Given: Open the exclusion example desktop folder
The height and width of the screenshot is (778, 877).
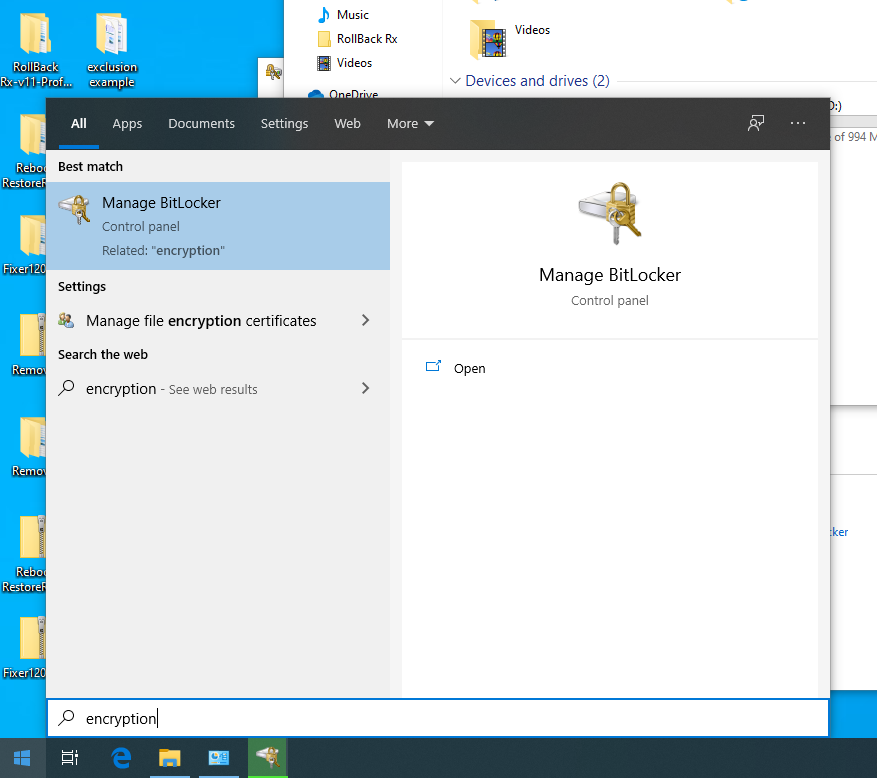Looking at the screenshot, I should (112, 50).
